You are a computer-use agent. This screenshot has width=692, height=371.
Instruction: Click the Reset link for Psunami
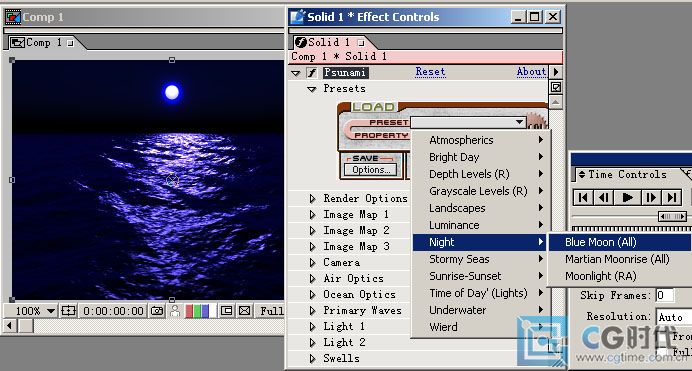pos(430,72)
